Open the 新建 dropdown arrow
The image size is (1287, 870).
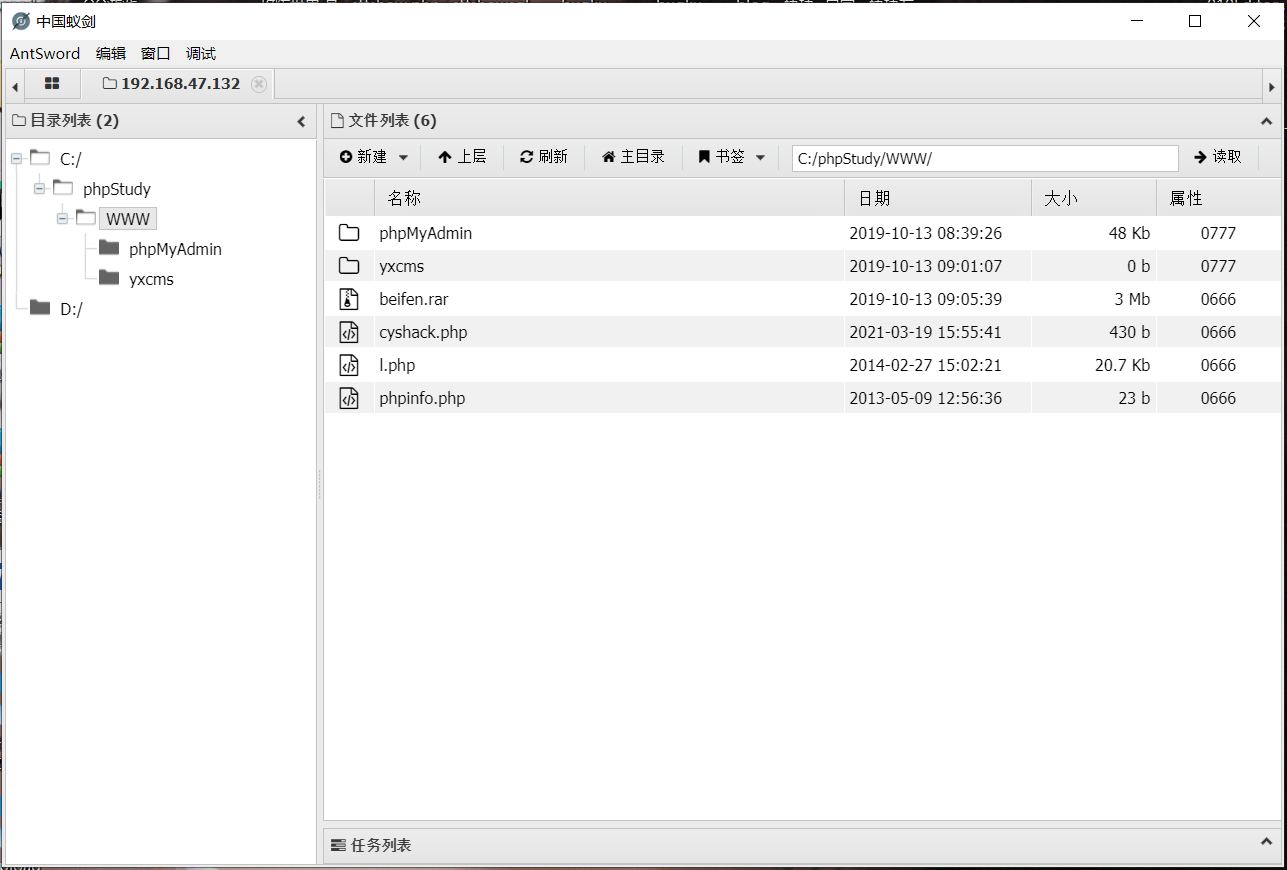pos(404,158)
